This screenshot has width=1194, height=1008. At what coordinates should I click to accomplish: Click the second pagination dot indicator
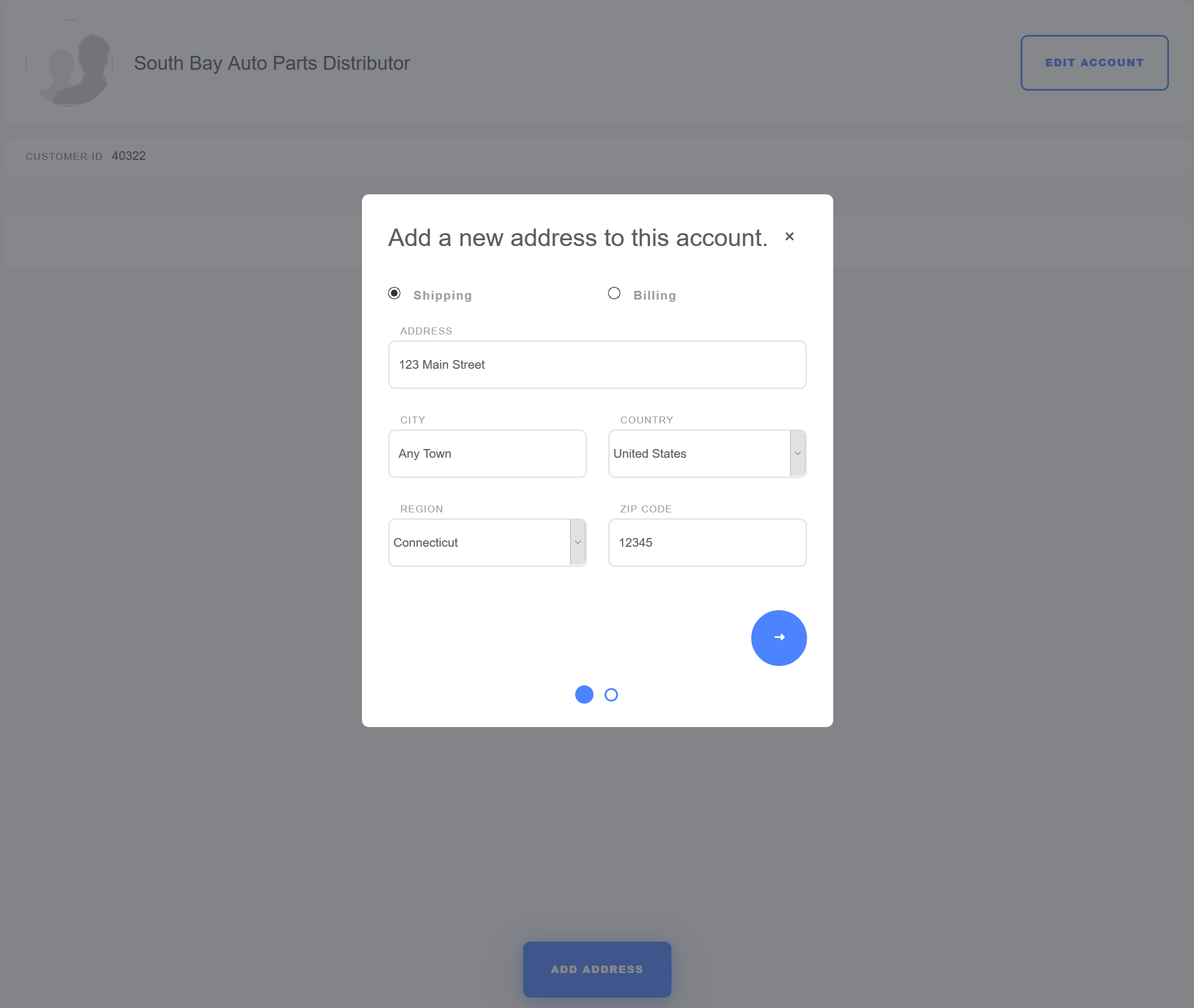click(612, 694)
